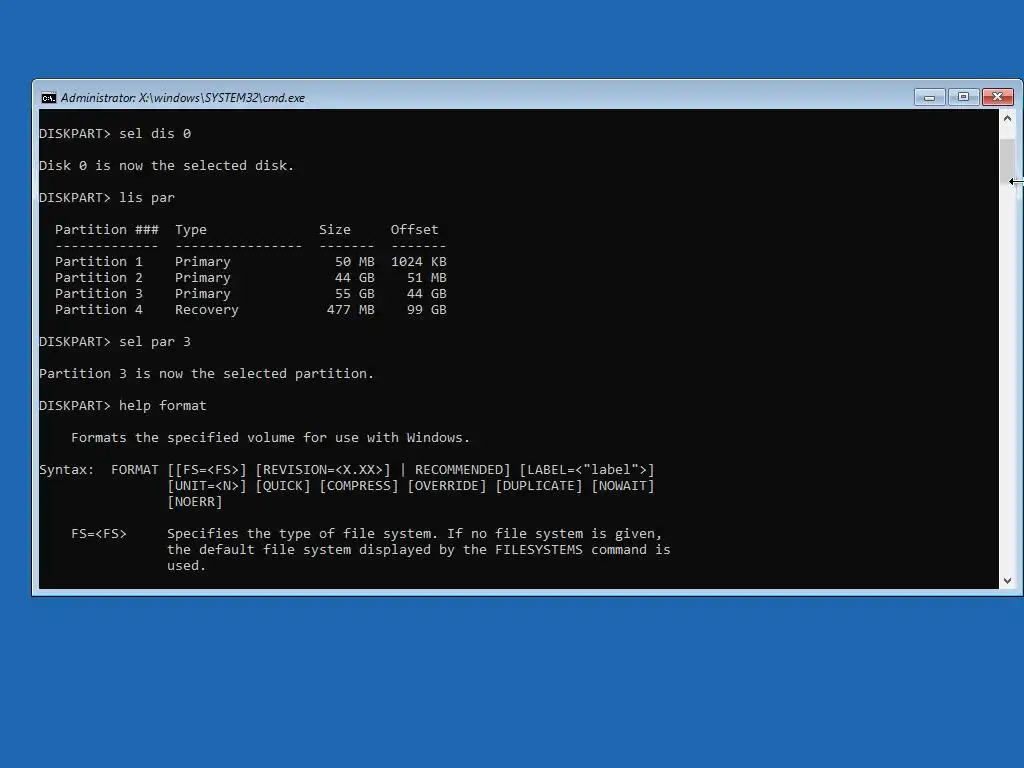
Task: Click the 'RECOMMENDED]' syntax option
Action: click(x=462, y=470)
